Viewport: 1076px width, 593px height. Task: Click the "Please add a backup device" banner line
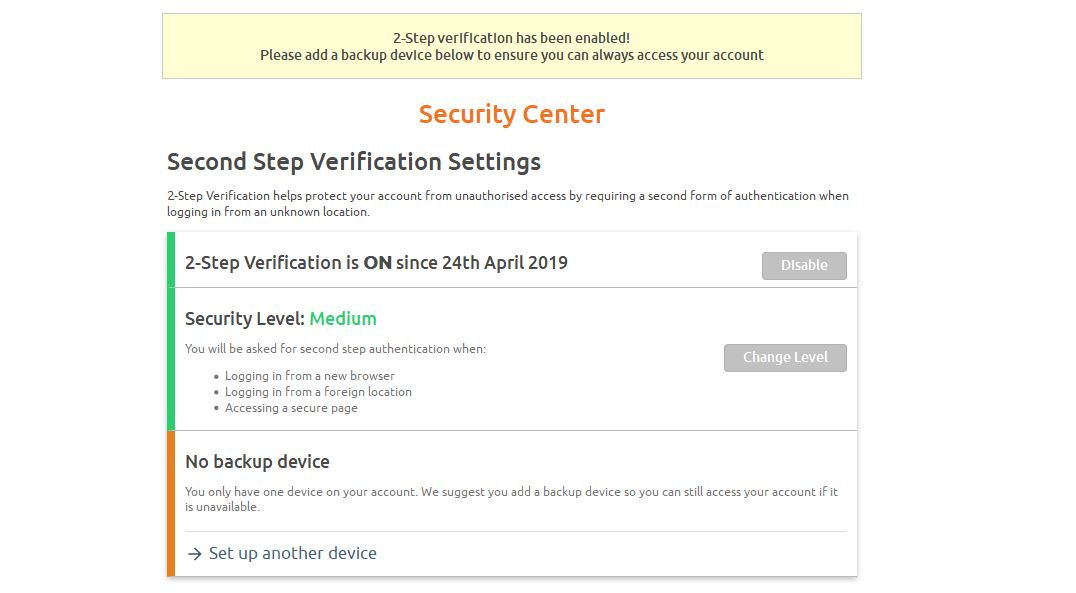click(x=511, y=55)
